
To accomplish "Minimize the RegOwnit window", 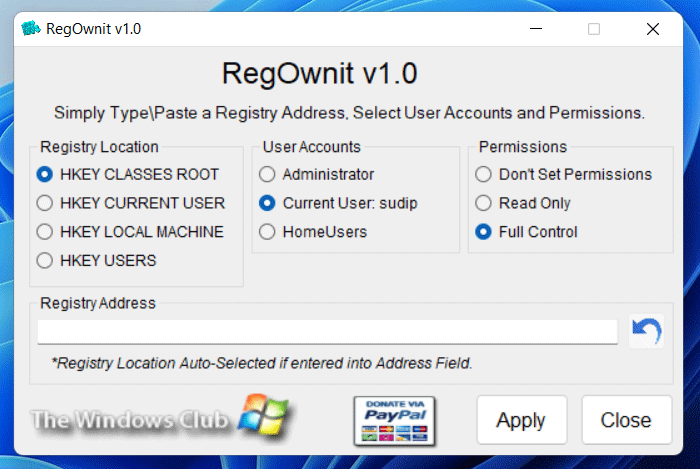I will (536, 29).
